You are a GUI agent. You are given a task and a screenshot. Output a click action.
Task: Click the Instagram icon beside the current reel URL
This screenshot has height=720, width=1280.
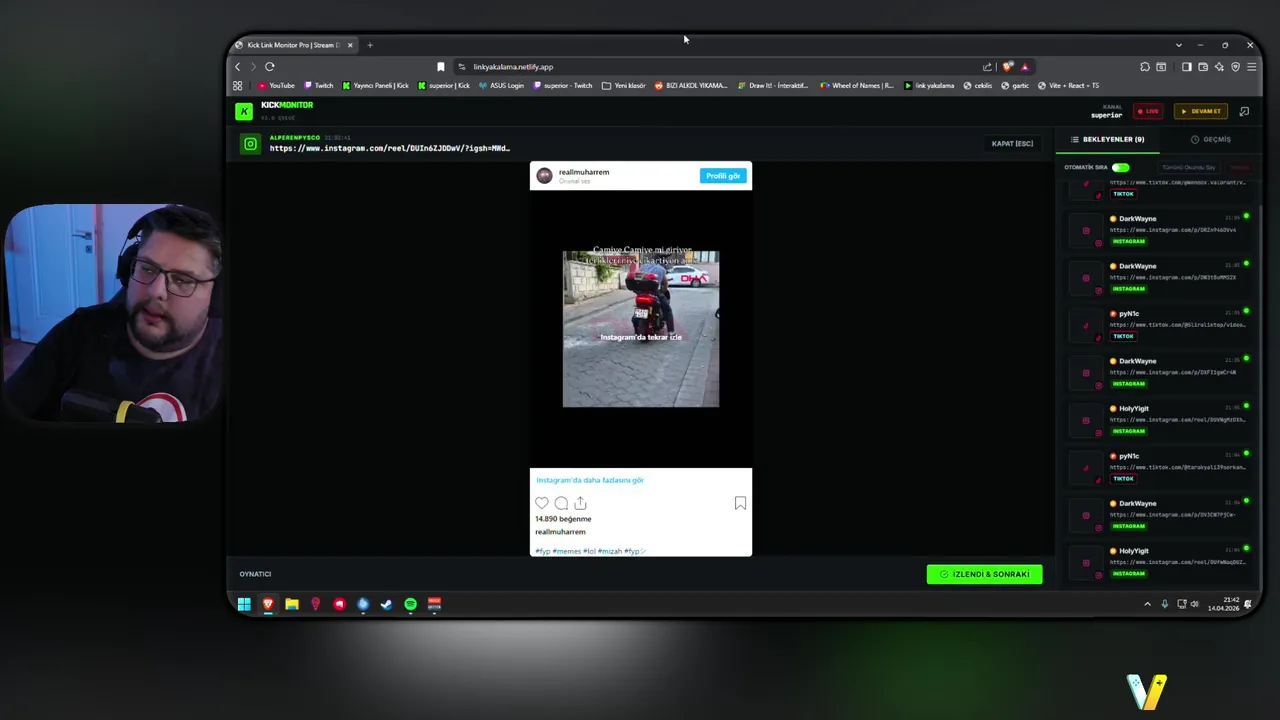coord(250,144)
